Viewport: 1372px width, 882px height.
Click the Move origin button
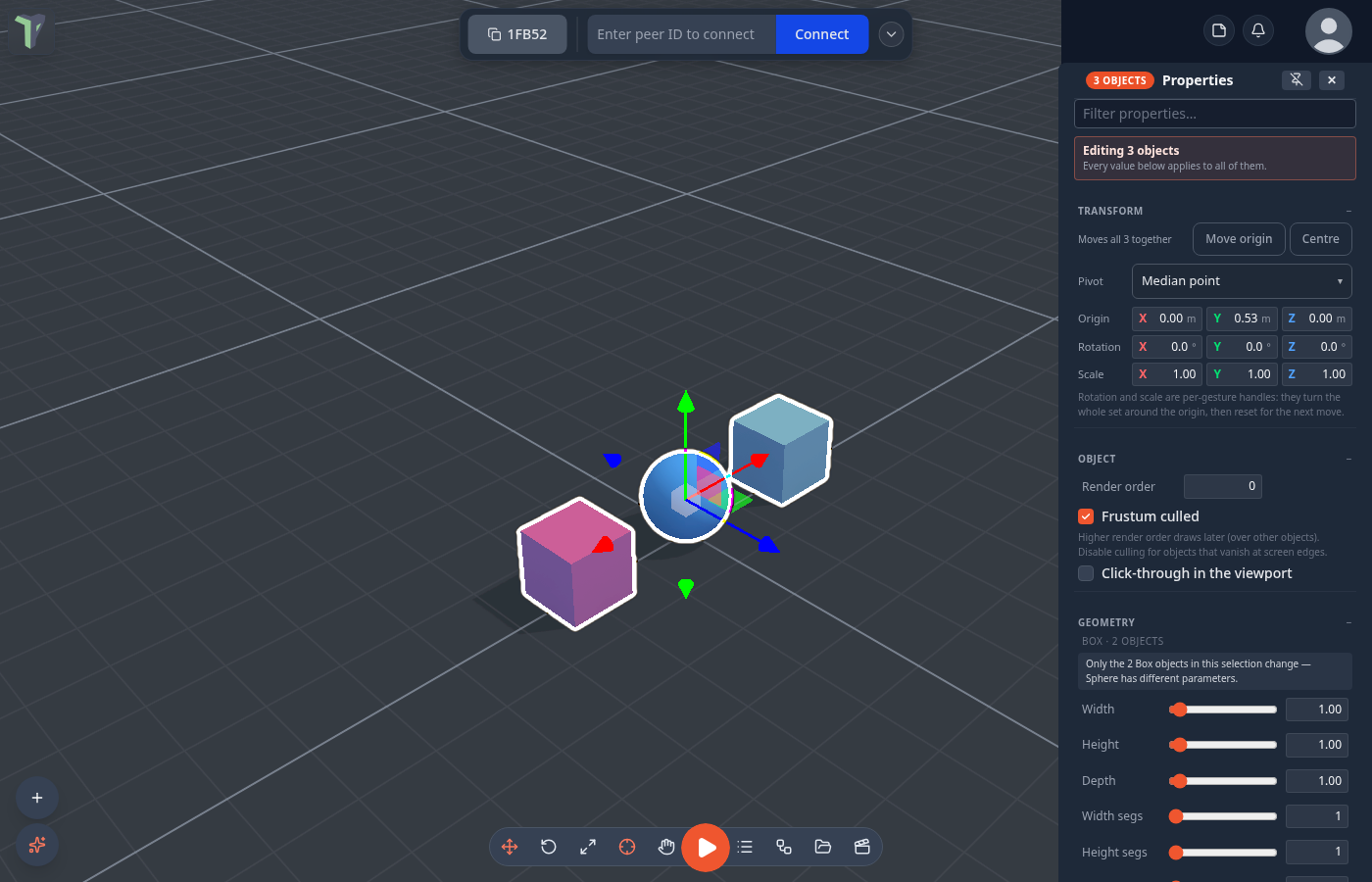click(x=1239, y=239)
